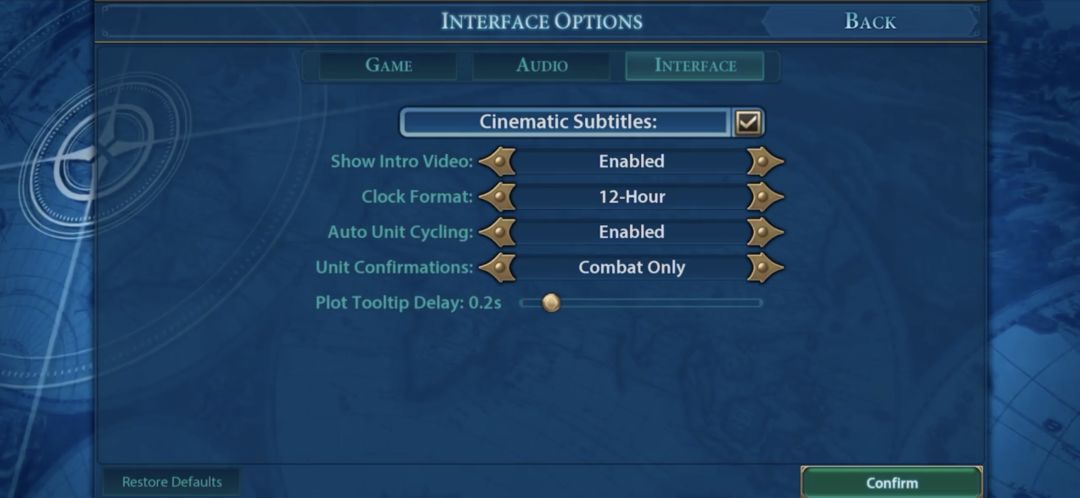Click left arrow for Show Intro Video
The image size is (1080, 498).
coord(497,161)
